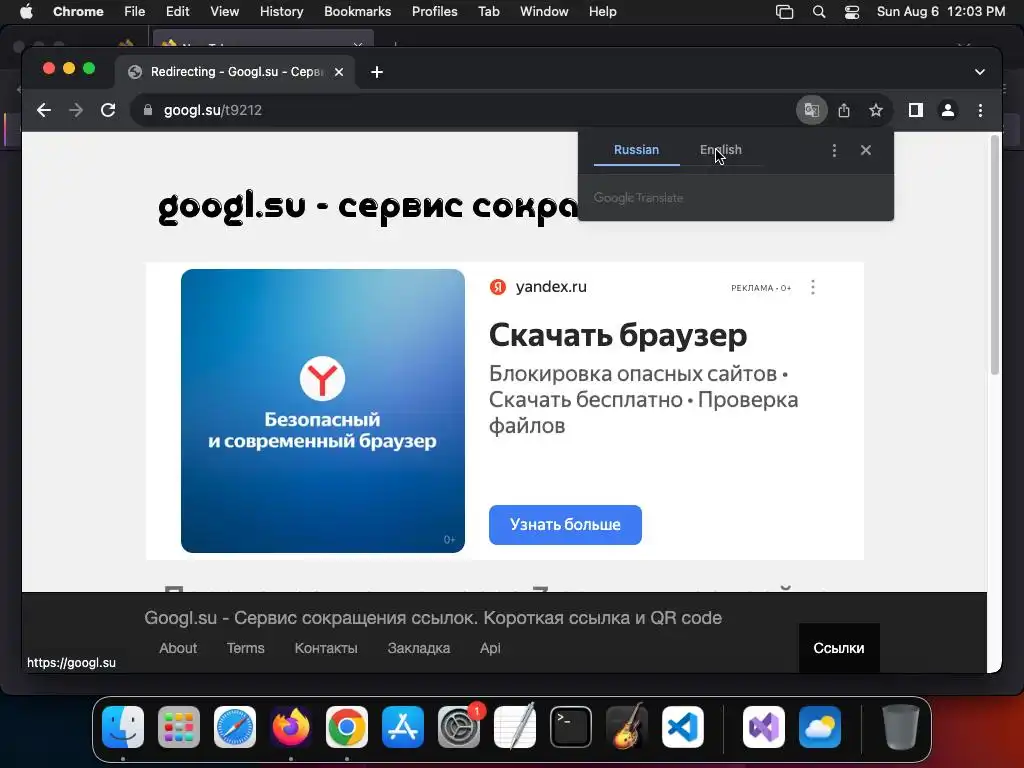Image resolution: width=1024 pixels, height=768 pixels.
Task: Open the Контакты footer link
Action: [x=326, y=648]
